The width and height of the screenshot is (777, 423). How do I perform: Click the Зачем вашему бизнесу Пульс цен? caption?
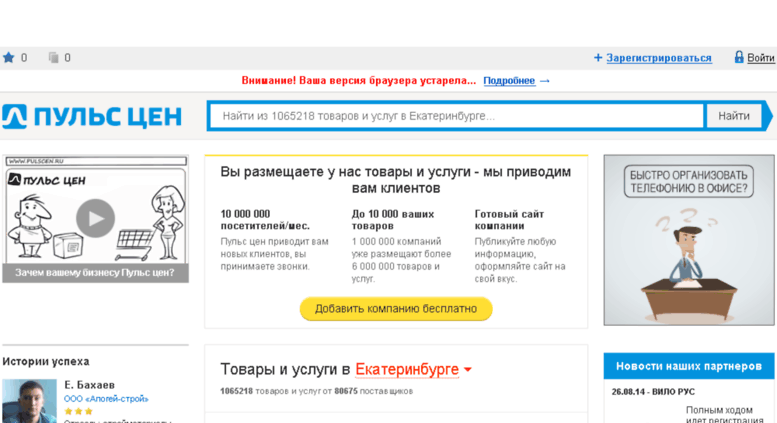tap(95, 273)
